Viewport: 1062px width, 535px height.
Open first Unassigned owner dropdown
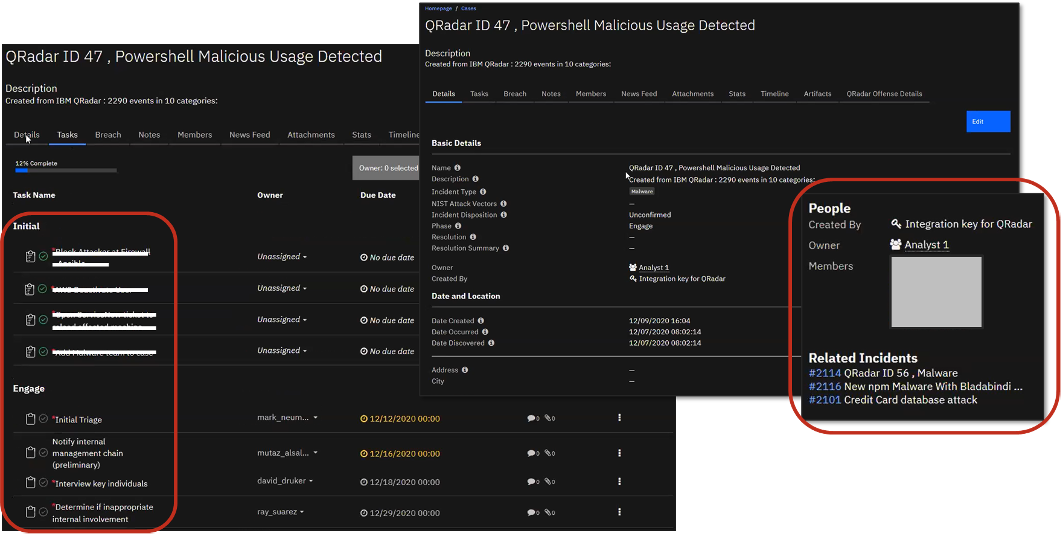281,257
